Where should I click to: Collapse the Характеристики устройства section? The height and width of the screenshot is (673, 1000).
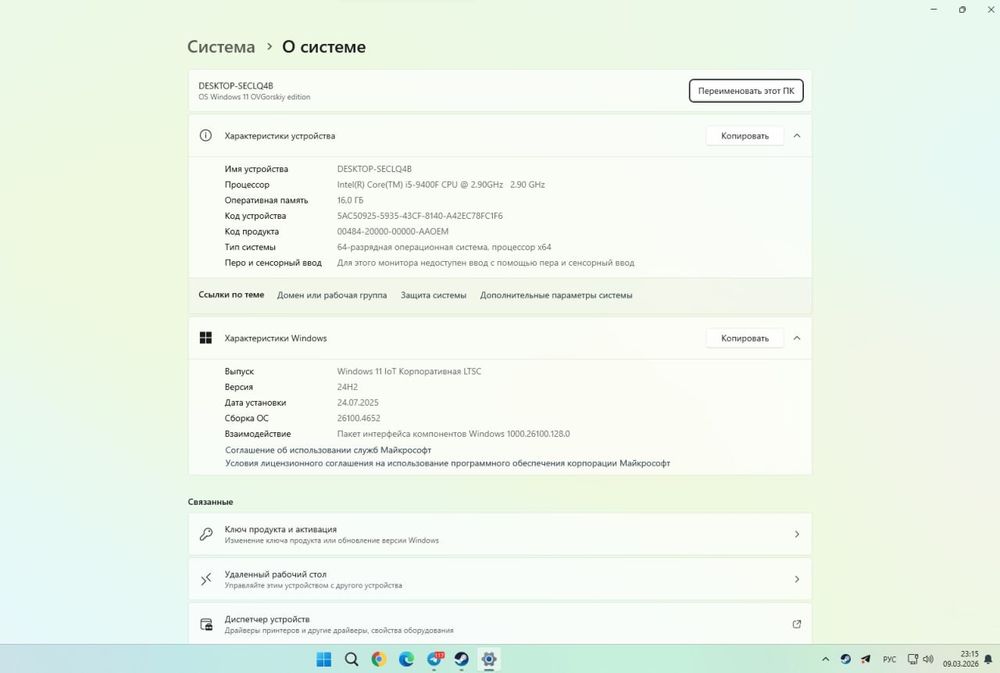797,136
